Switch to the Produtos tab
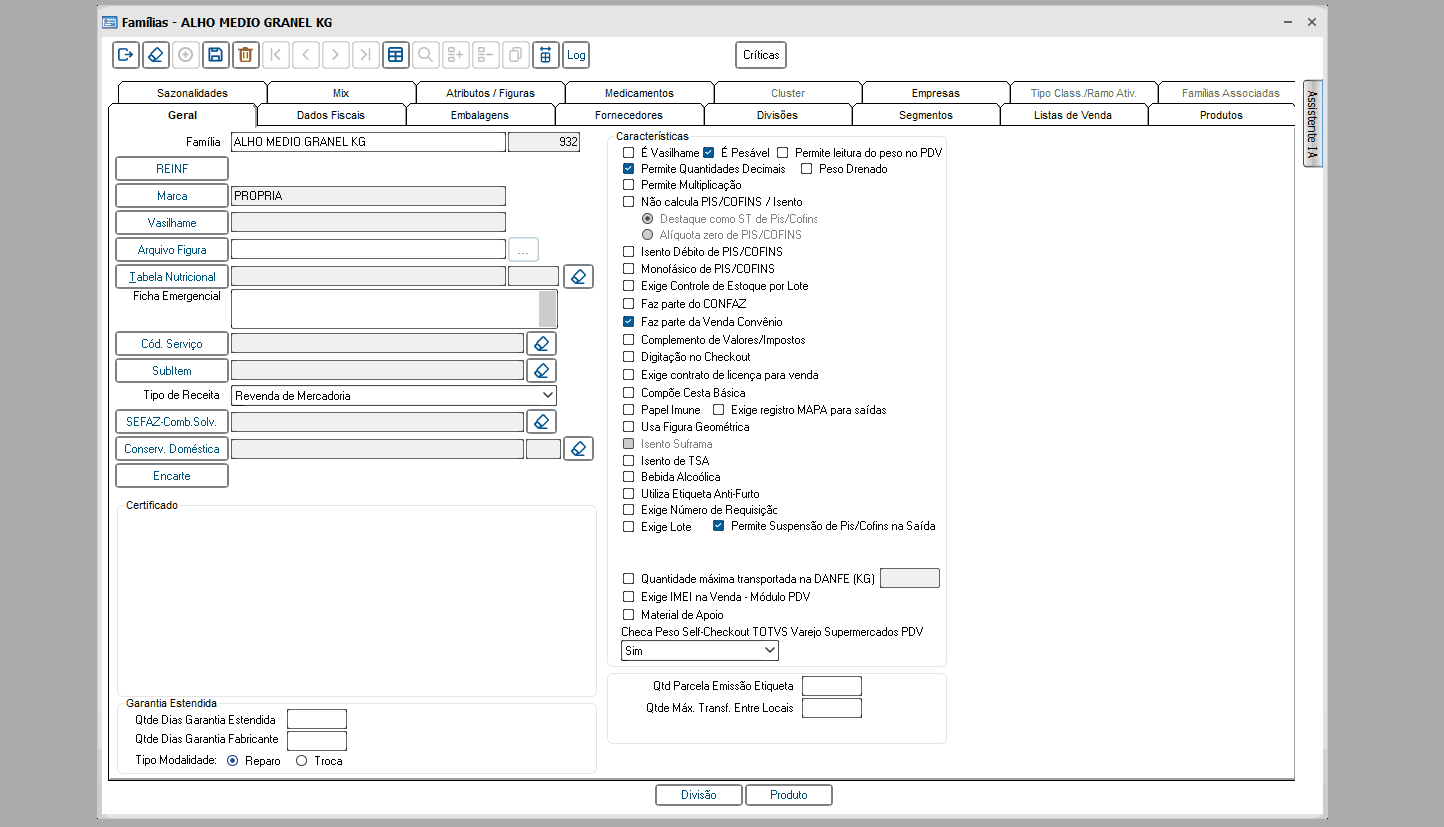Screen dimensions: 1444x827 click(x=1221, y=115)
